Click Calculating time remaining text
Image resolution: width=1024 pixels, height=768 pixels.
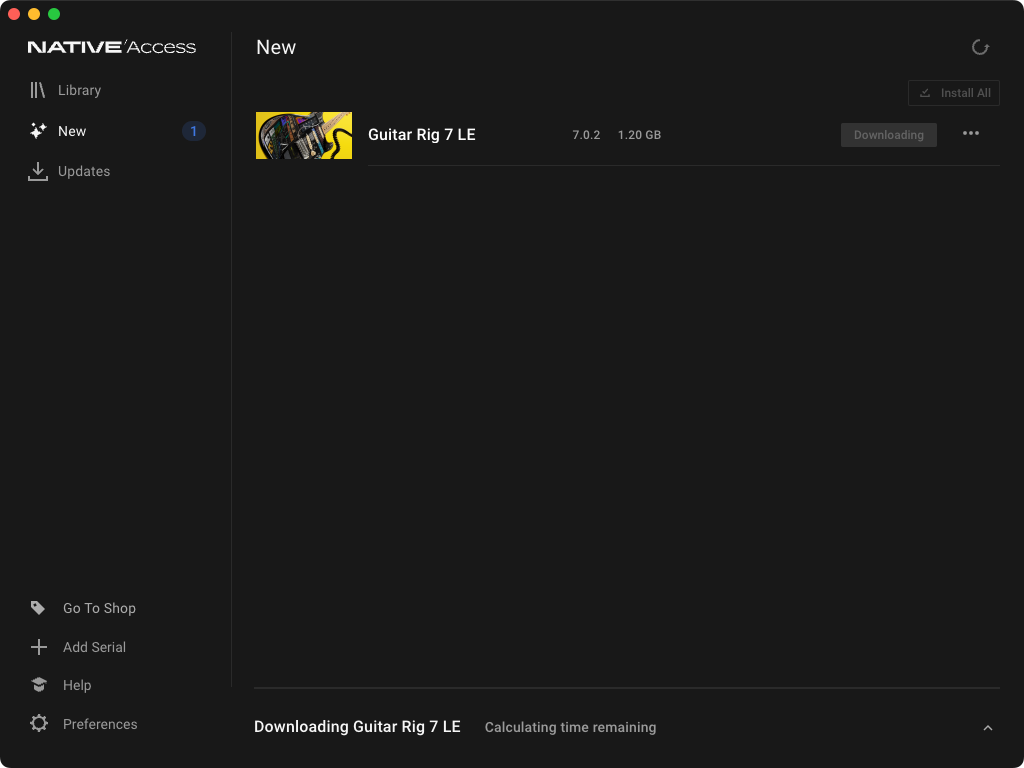coord(570,728)
